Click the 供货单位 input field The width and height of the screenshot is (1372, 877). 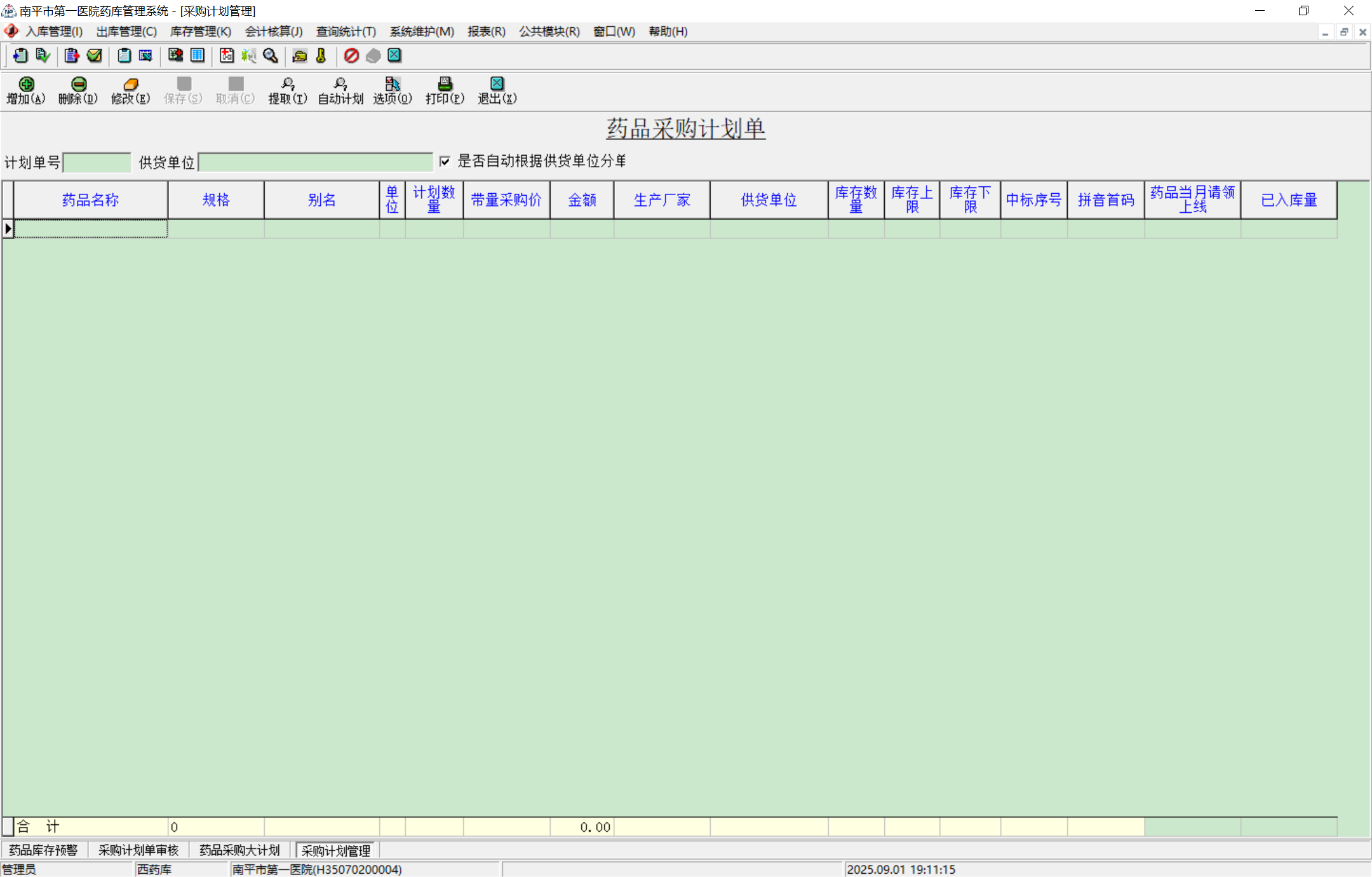[316, 163]
